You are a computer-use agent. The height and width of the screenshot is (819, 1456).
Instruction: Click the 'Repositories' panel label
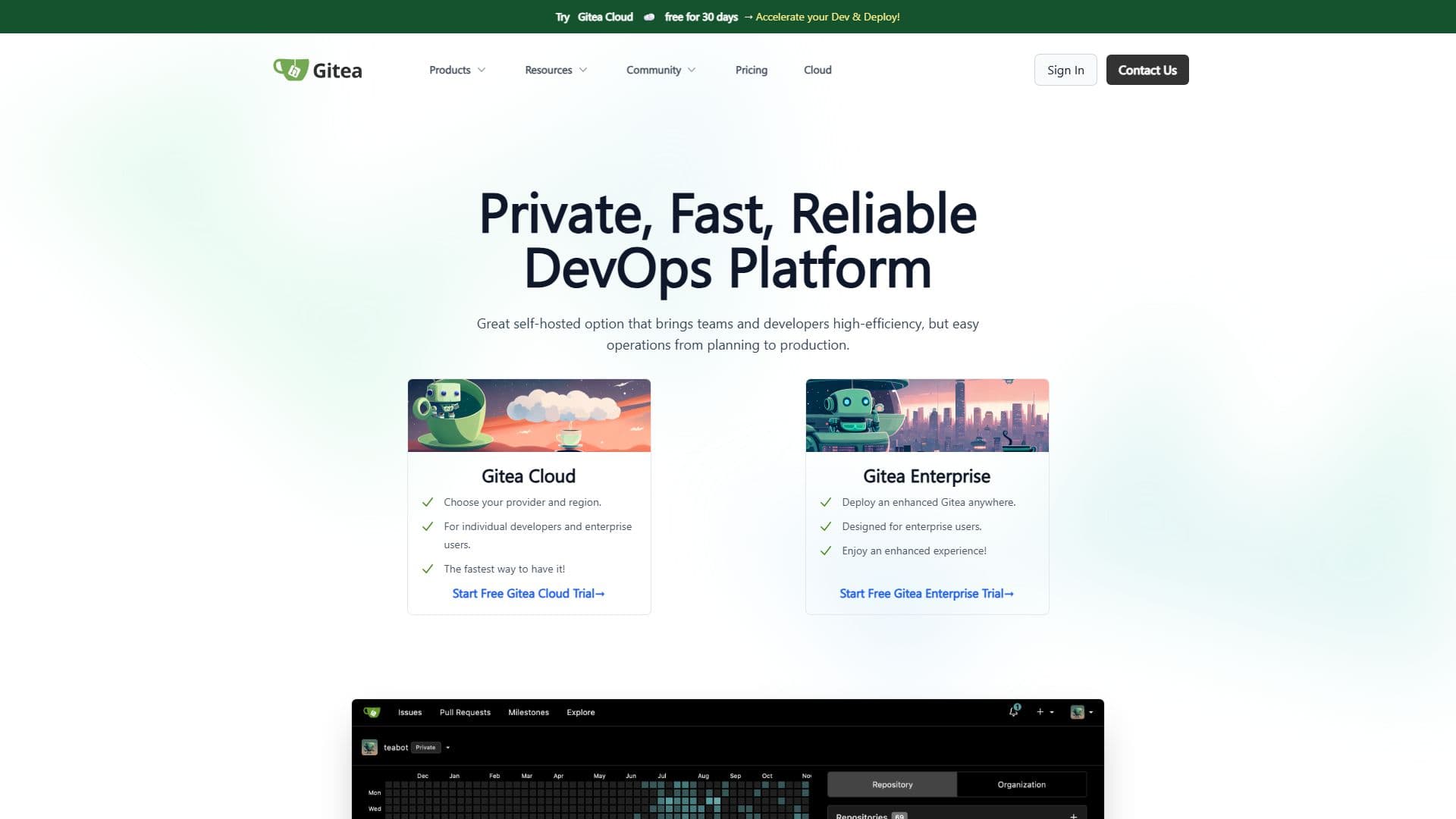pyautogui.click(x=861, y=816)
